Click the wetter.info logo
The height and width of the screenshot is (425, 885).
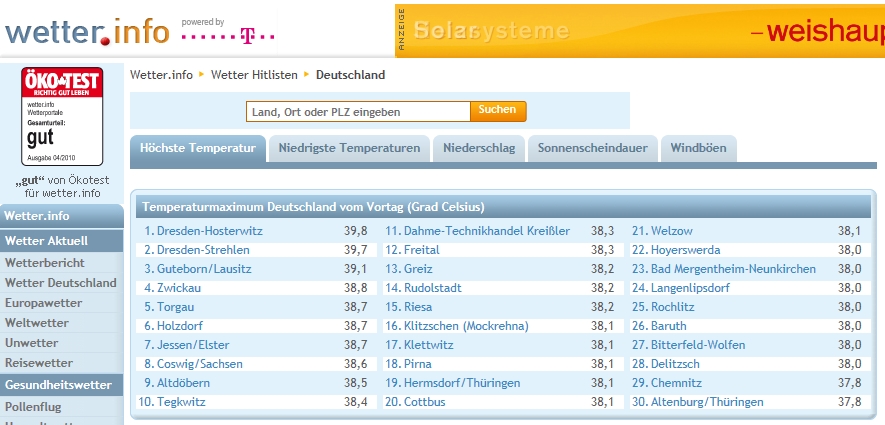[87, 32]
